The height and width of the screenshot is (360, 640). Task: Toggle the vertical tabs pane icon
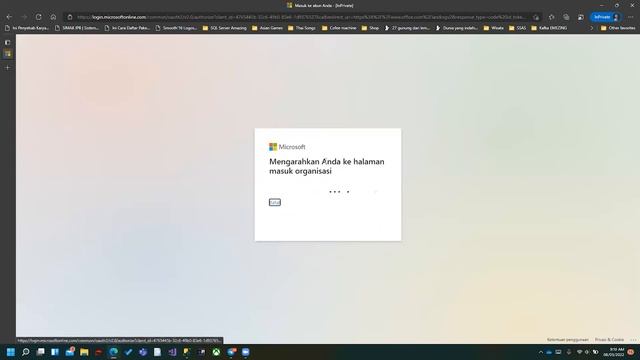(x=7, y=42)
